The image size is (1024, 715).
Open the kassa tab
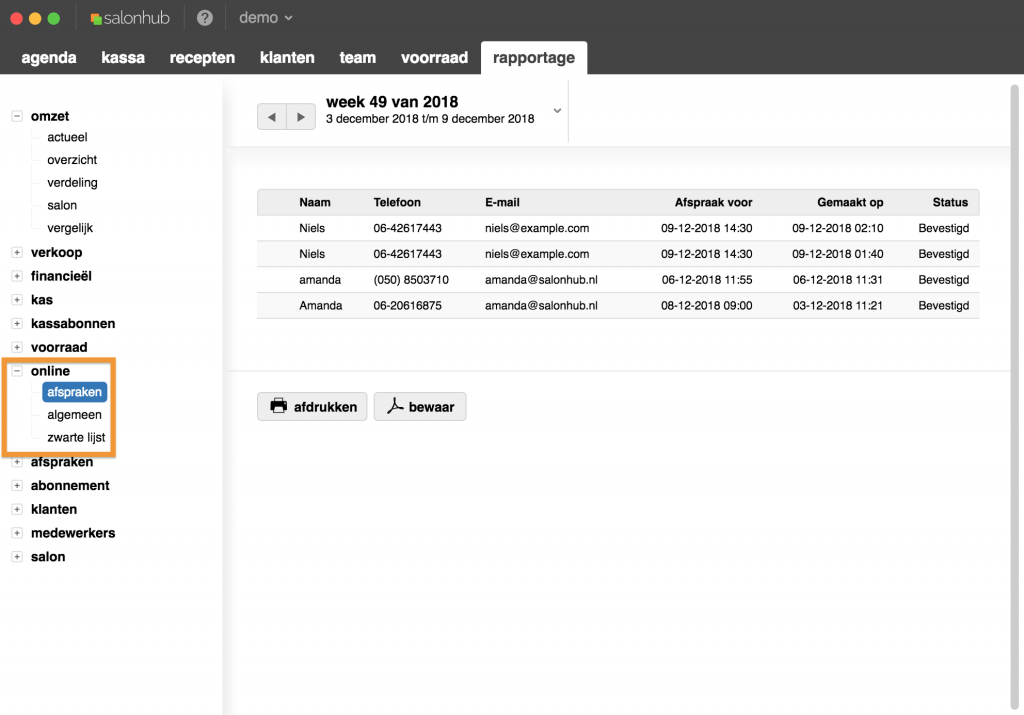pyautogui.click(x=123, y=58)
